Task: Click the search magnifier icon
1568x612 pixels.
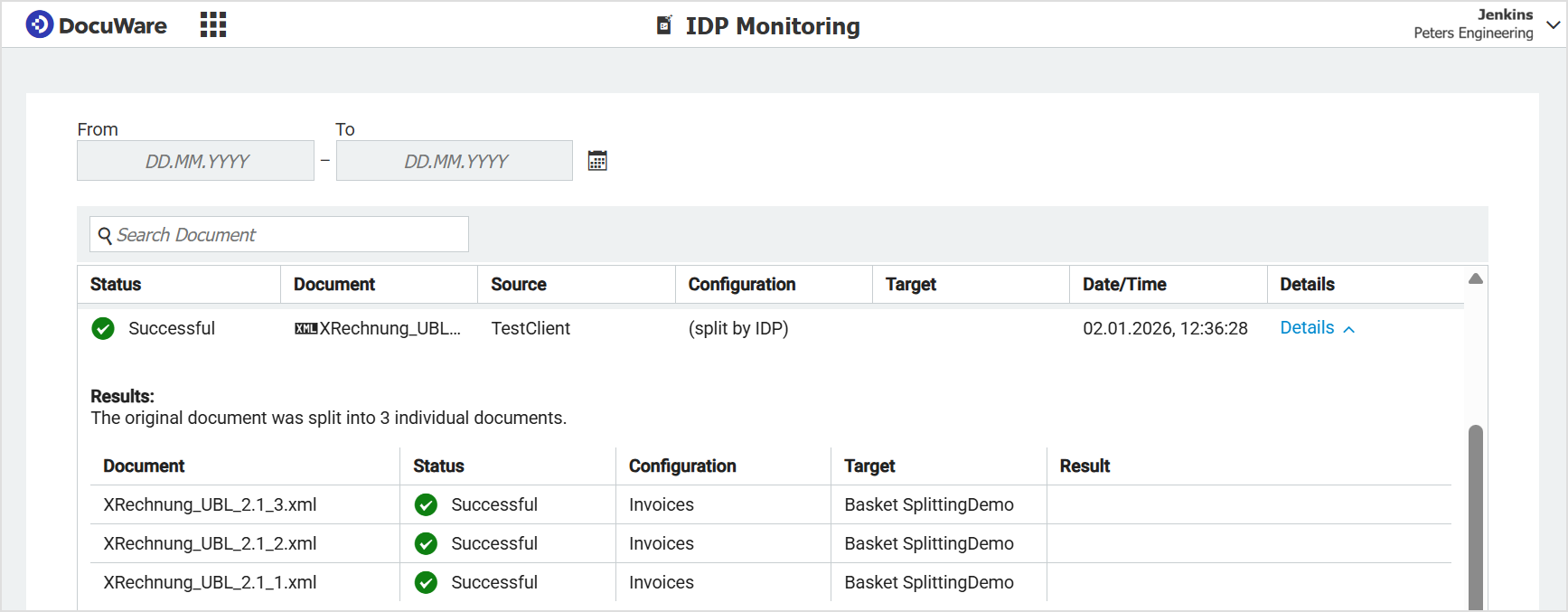Action: pyautogui.click(x=105, y=235)
